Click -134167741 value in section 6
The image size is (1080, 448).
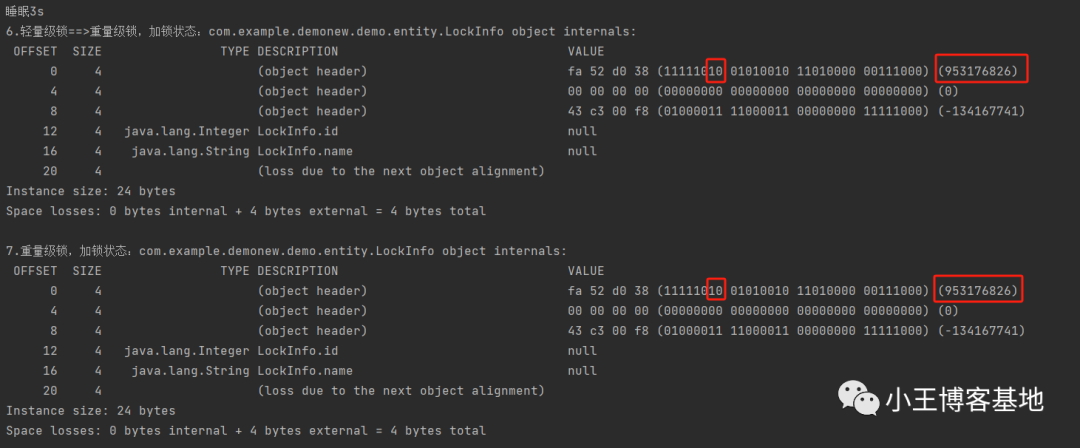click(x=982, y=111)
